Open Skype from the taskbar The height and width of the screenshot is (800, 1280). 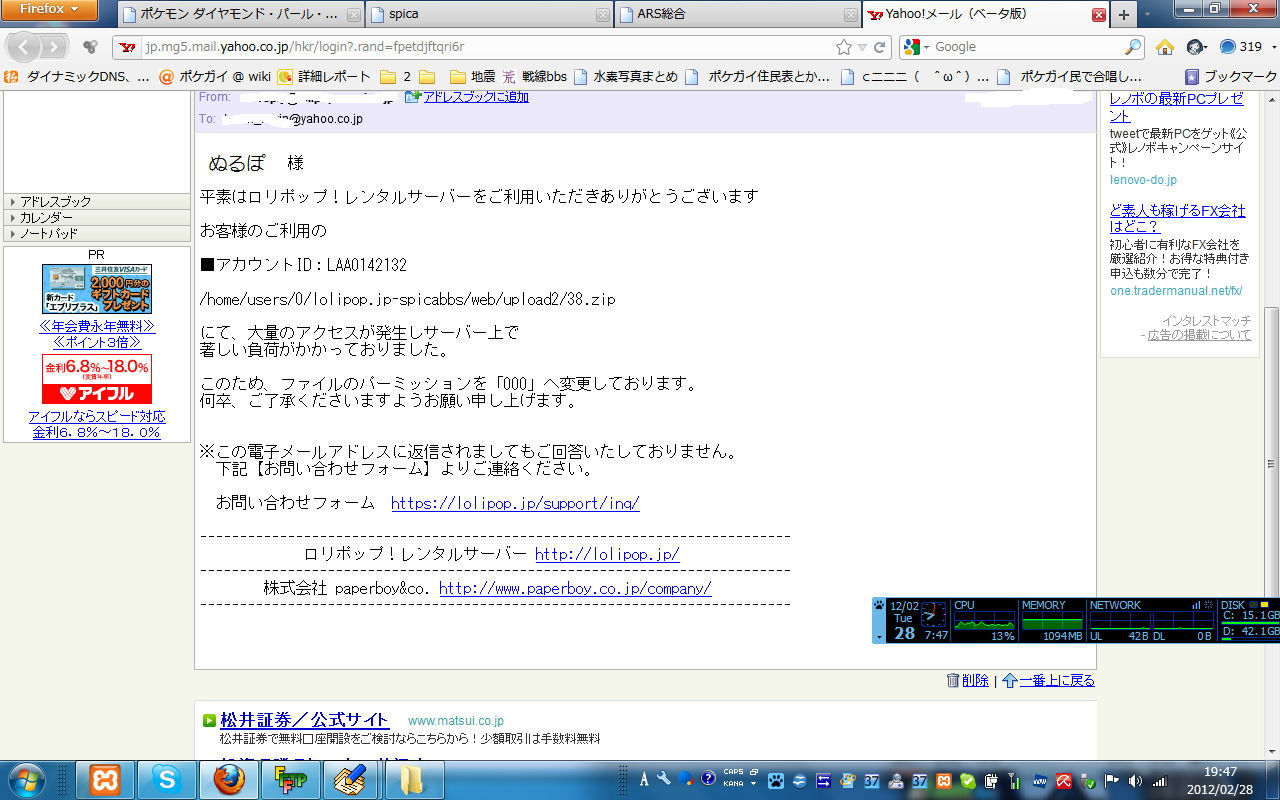click(166, 779)
